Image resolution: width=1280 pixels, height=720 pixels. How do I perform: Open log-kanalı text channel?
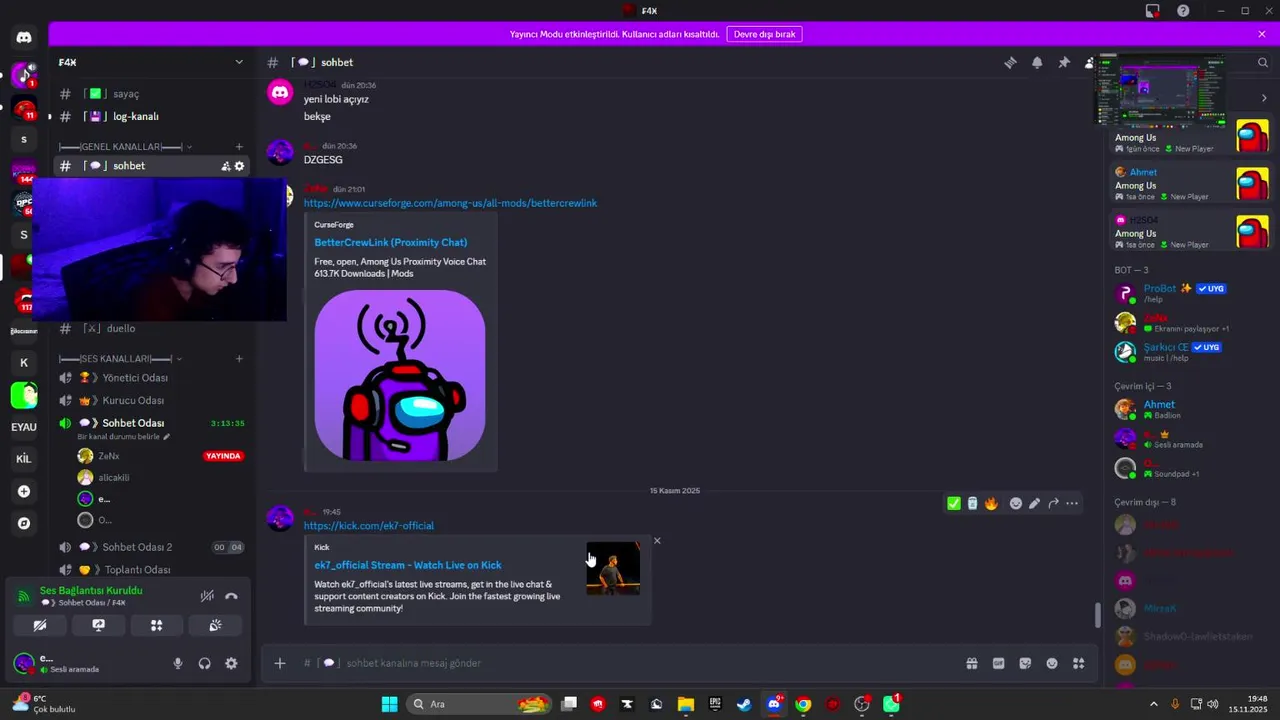click(x=150, y=116)
